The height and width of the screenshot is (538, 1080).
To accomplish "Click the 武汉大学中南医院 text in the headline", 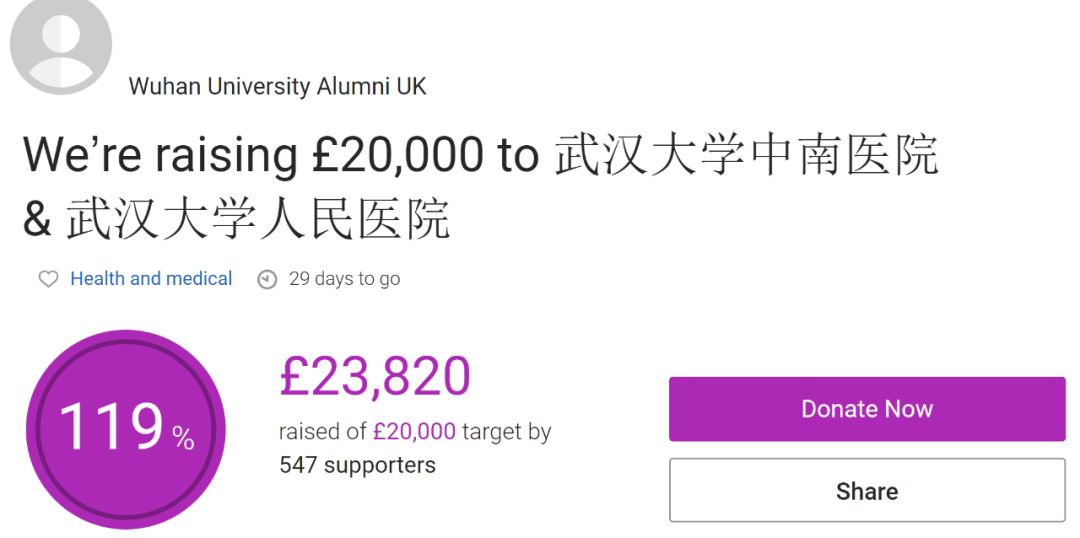I will [746, 156].
